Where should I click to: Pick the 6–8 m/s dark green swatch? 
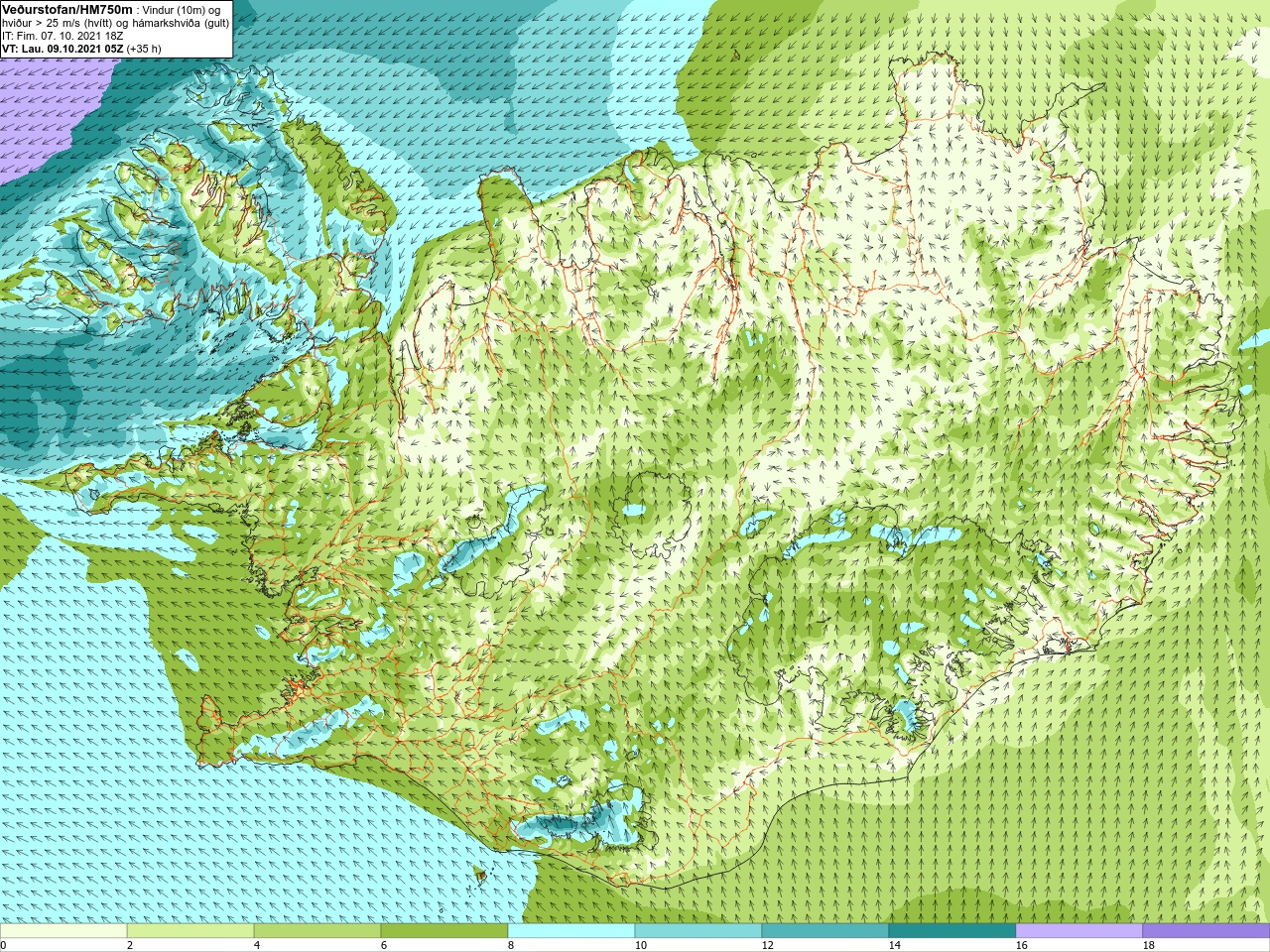[444, 931]
